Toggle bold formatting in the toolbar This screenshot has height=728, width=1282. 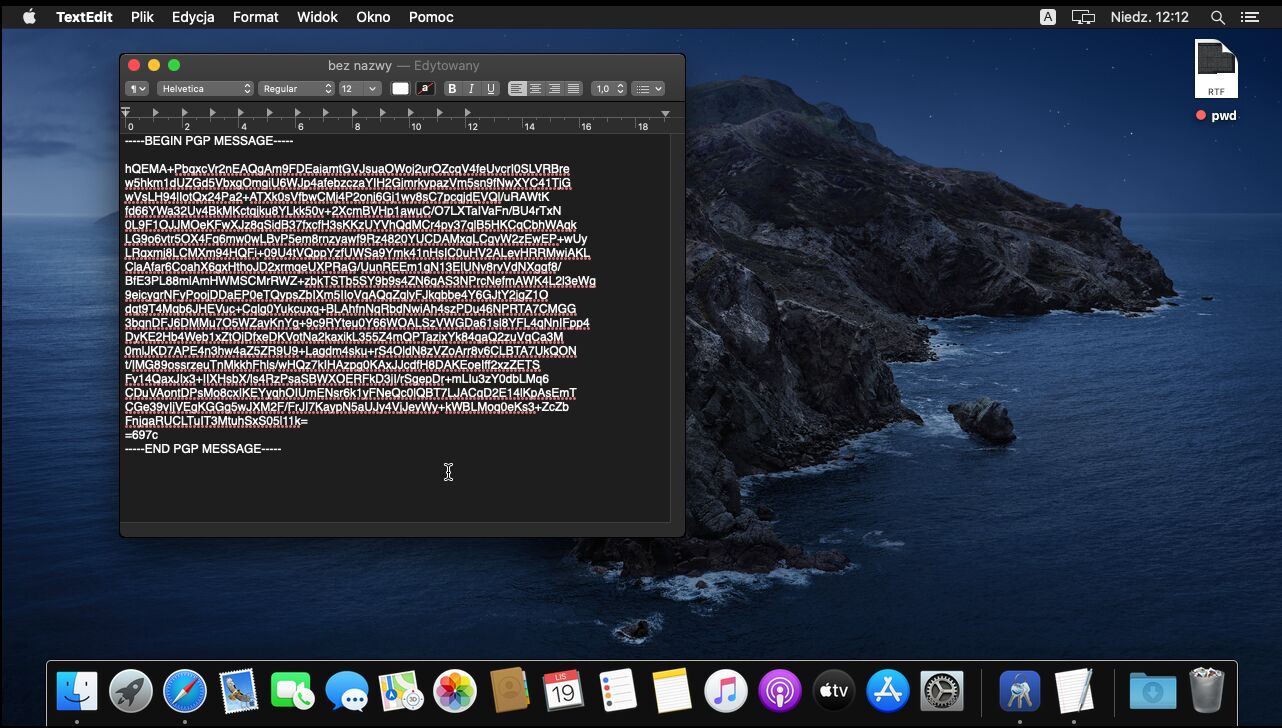tap(452, 89)
